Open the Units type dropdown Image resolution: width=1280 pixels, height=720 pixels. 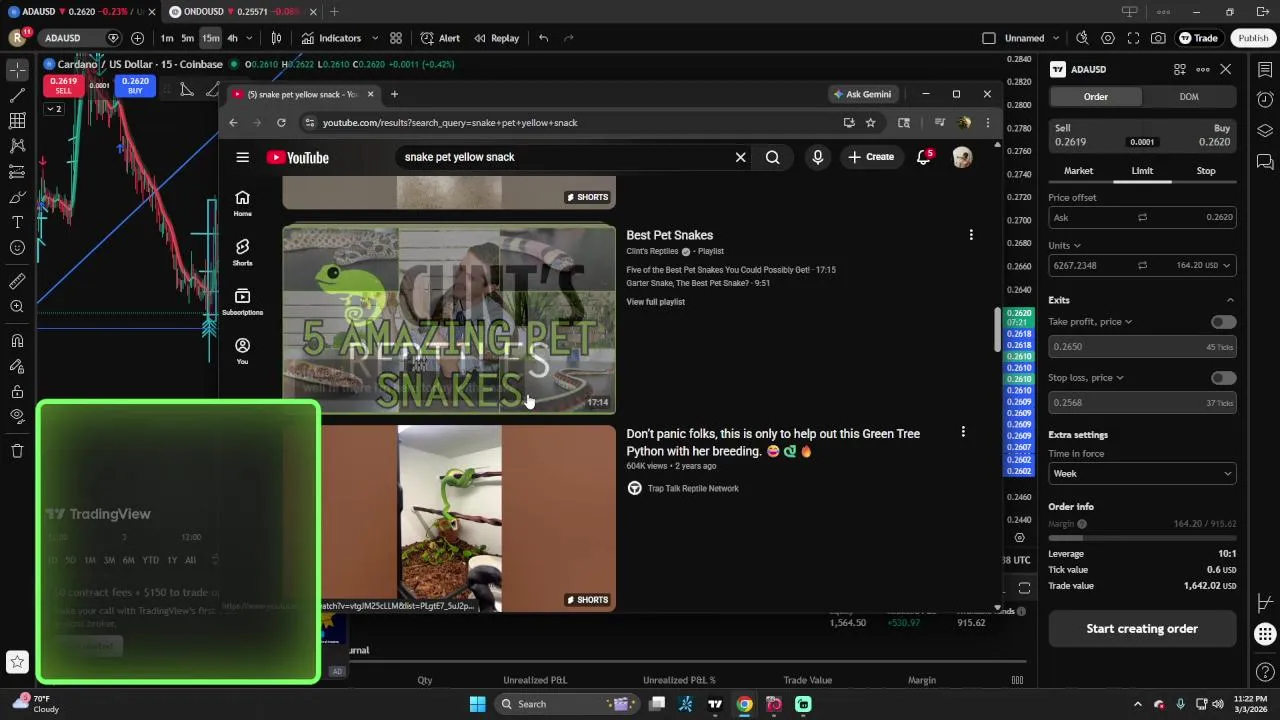1065,245
